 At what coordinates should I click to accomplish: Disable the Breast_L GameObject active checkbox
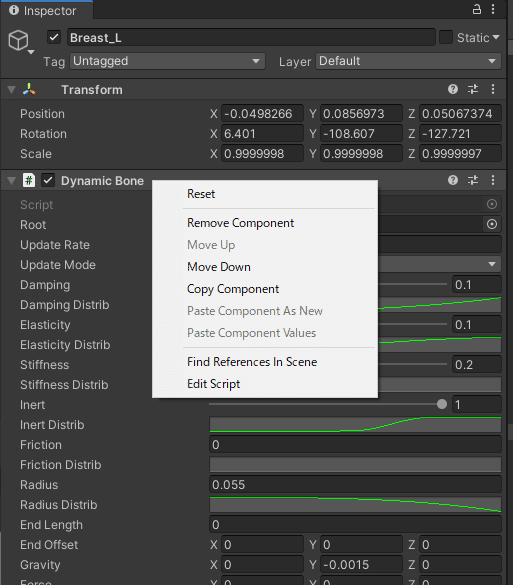coord(54,37)
